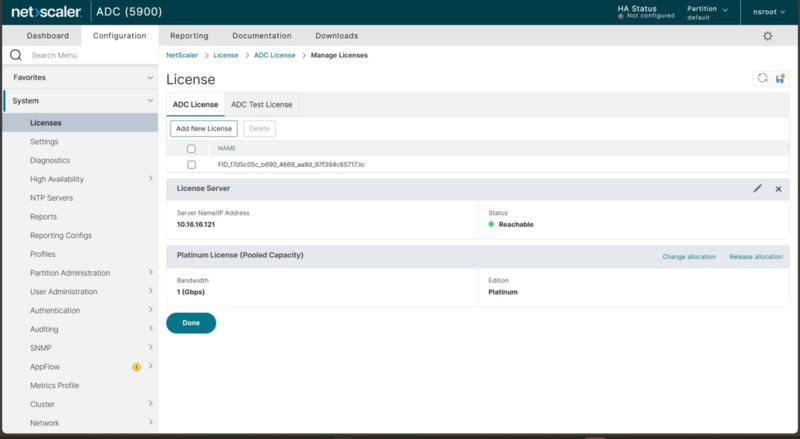The height and width of the screenshot is (439, 800).
Task: Click the refresh icon beside License heading
Action: pyautogui.click(x=762, y=78)
